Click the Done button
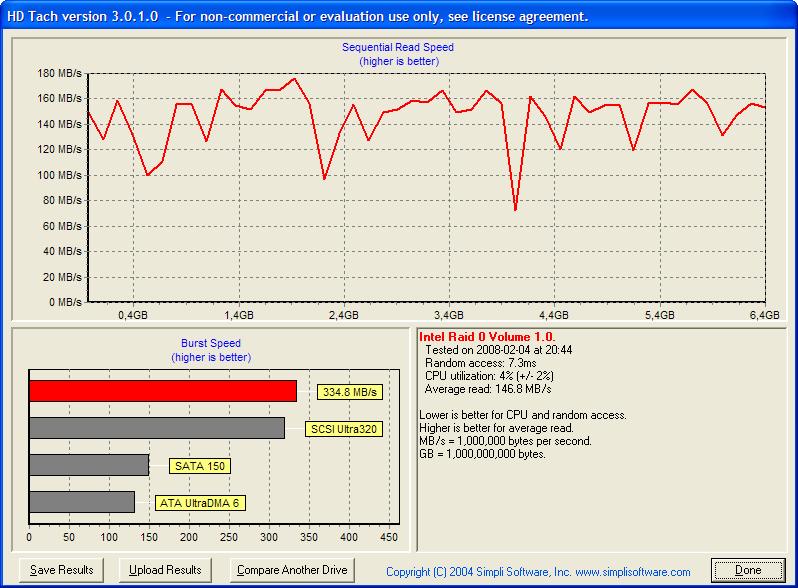 (748, 570)
